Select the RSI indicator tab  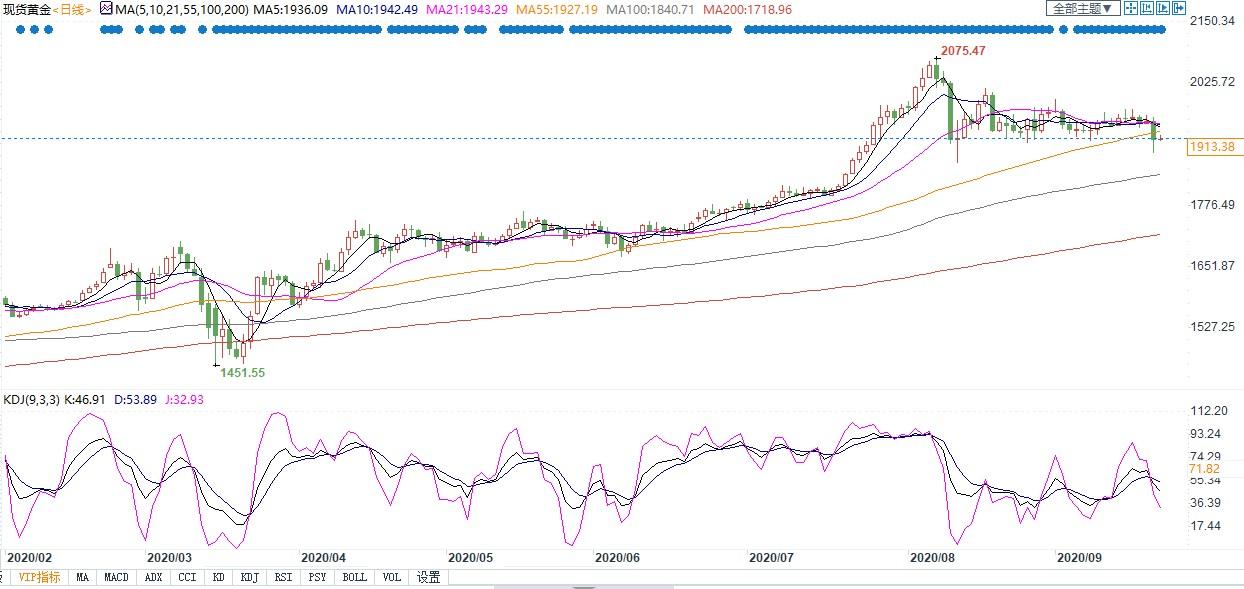[x=284, y=577]
